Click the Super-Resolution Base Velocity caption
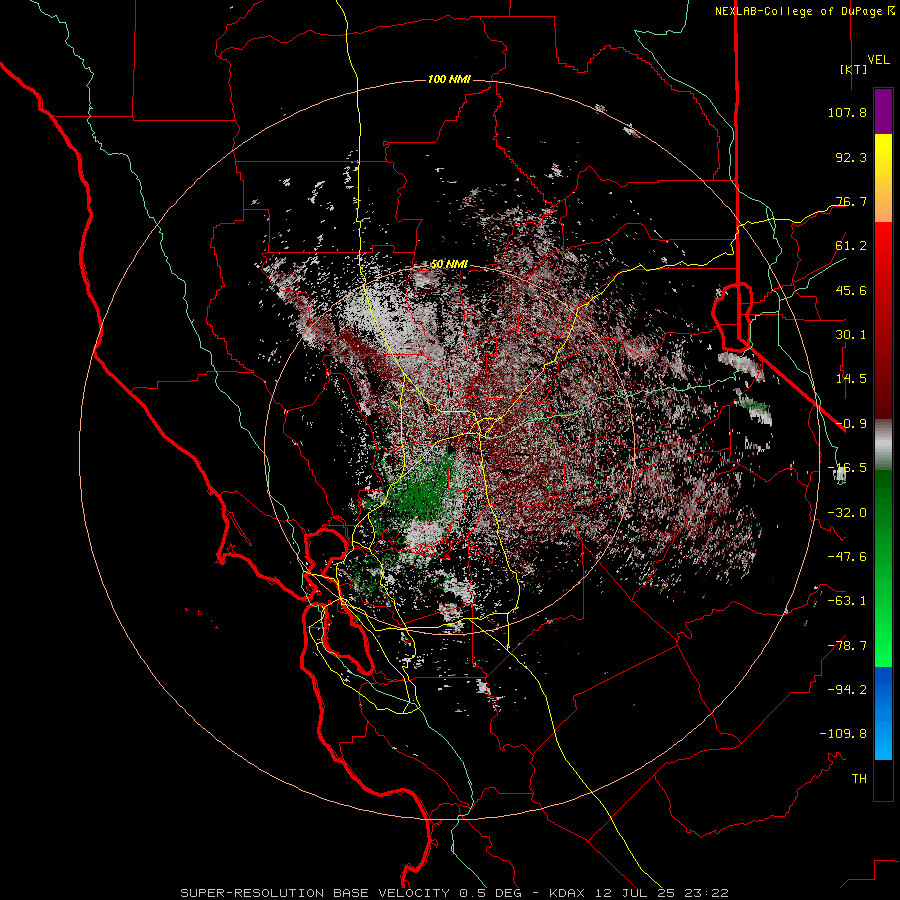Viewport: 900px width, 900px height. pos(455,893)
